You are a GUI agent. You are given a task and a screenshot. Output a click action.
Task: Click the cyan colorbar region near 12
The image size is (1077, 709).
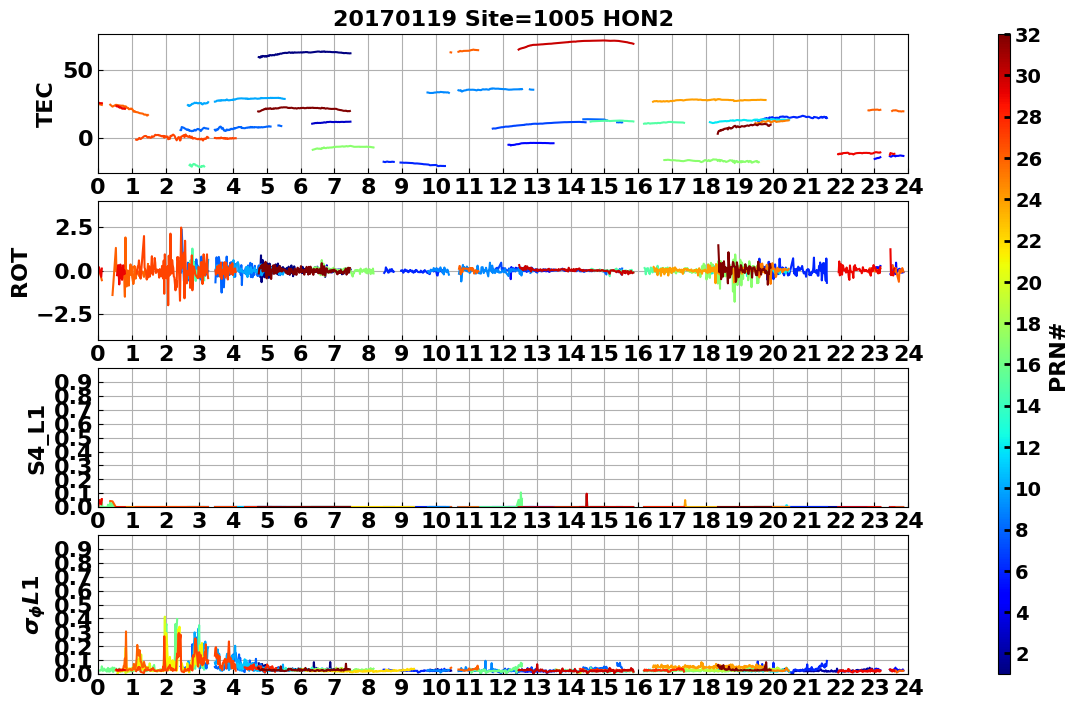coord(1004,447)
